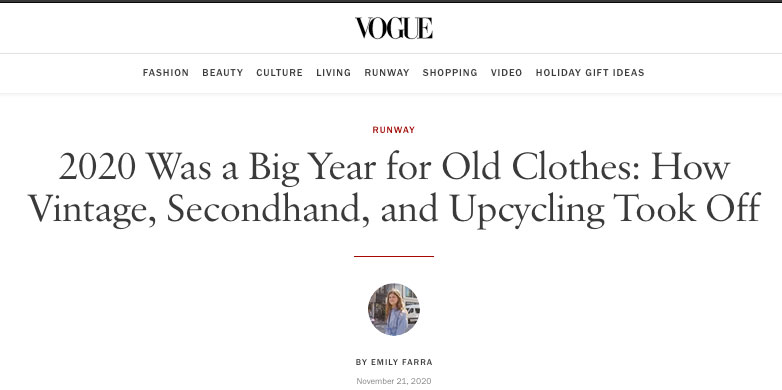The image size is (782, 390).
Task: Go to the Beauty section
Action: (223, 73)
